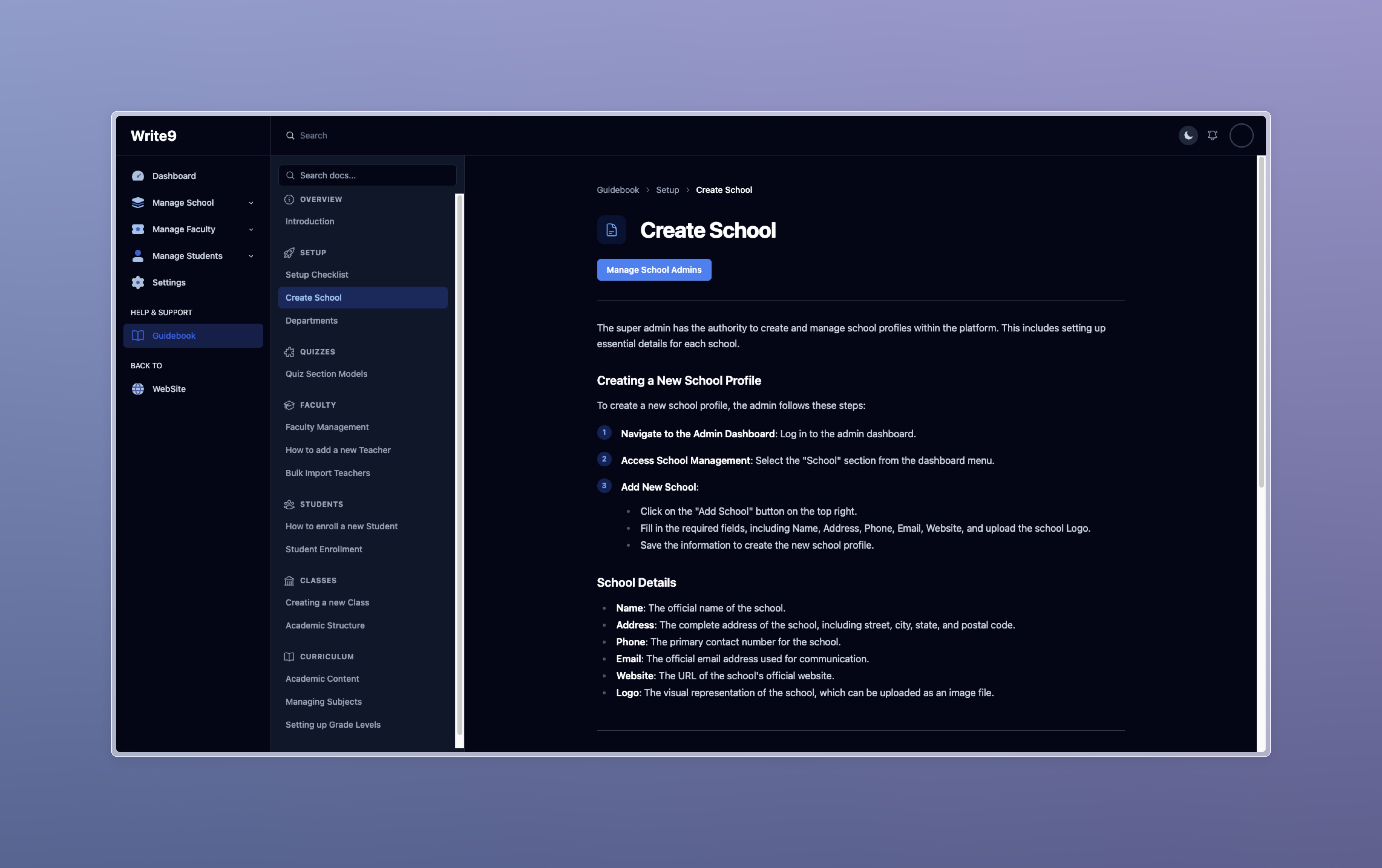1382x868 pixels.
Task: Click the Manage Faculty sidebar icon
Action: click(138, 230)
